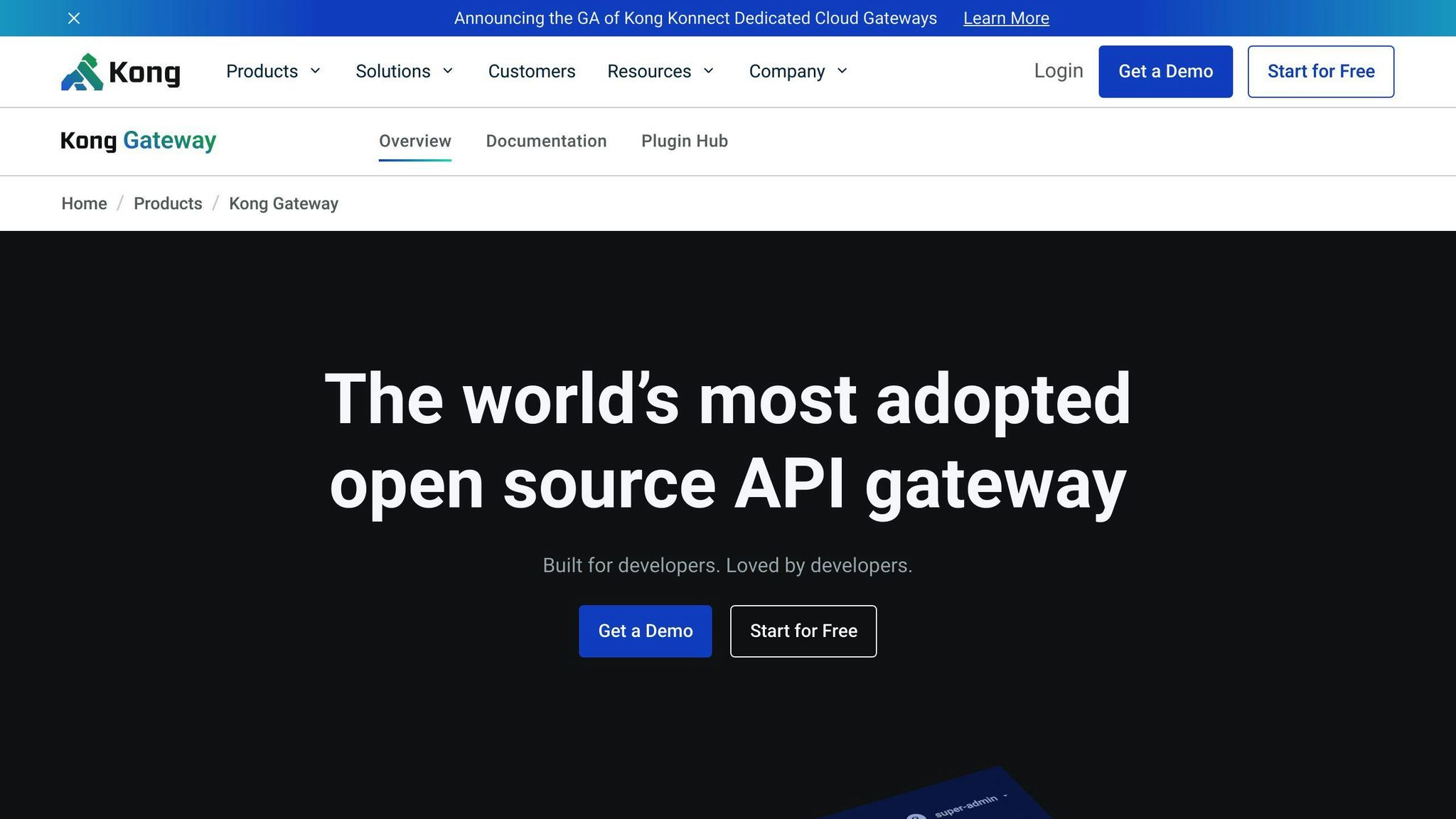
Task: Expand the Resources dropdown menu
Action: click(660, 71)
